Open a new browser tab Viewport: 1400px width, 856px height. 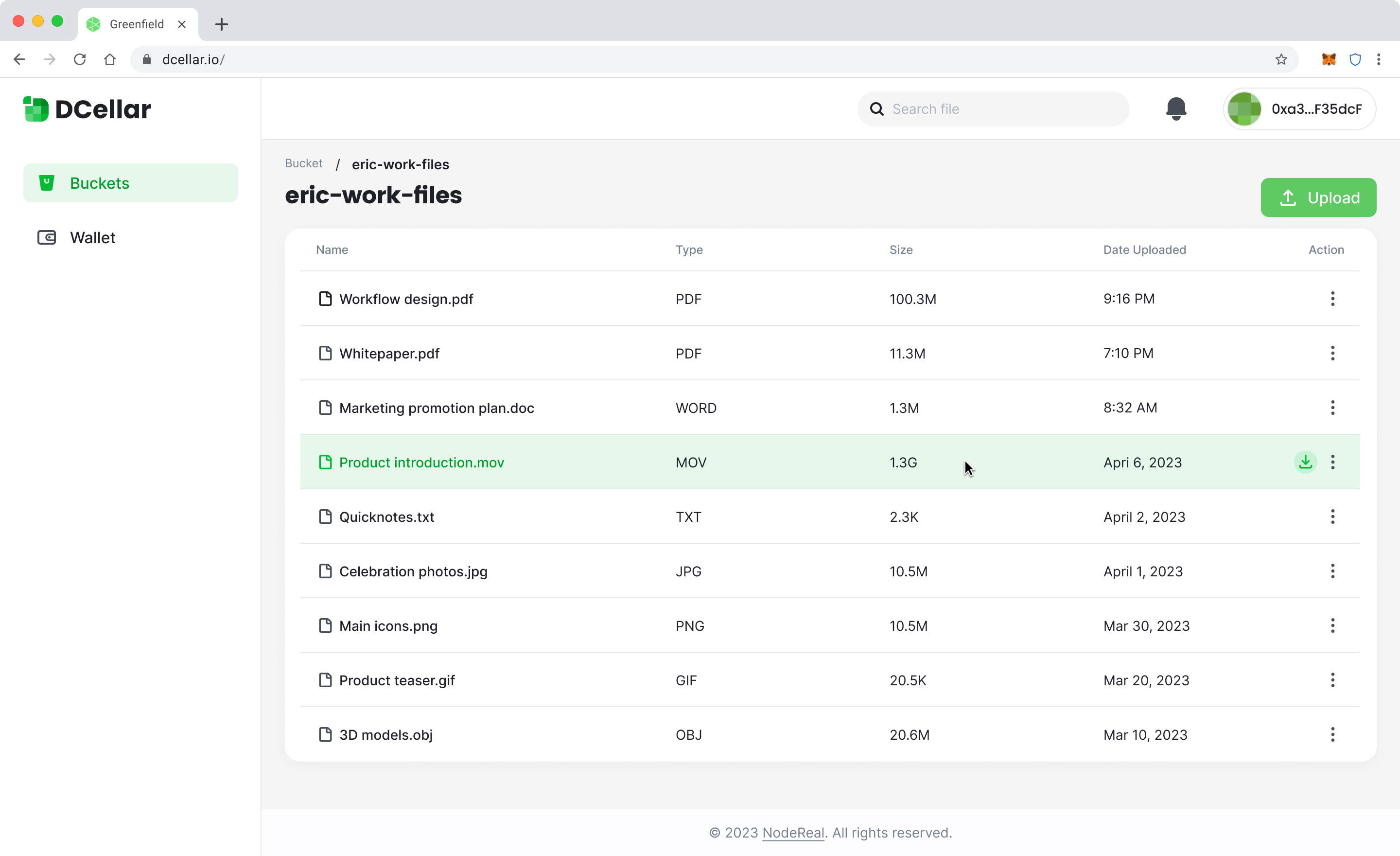222,24
